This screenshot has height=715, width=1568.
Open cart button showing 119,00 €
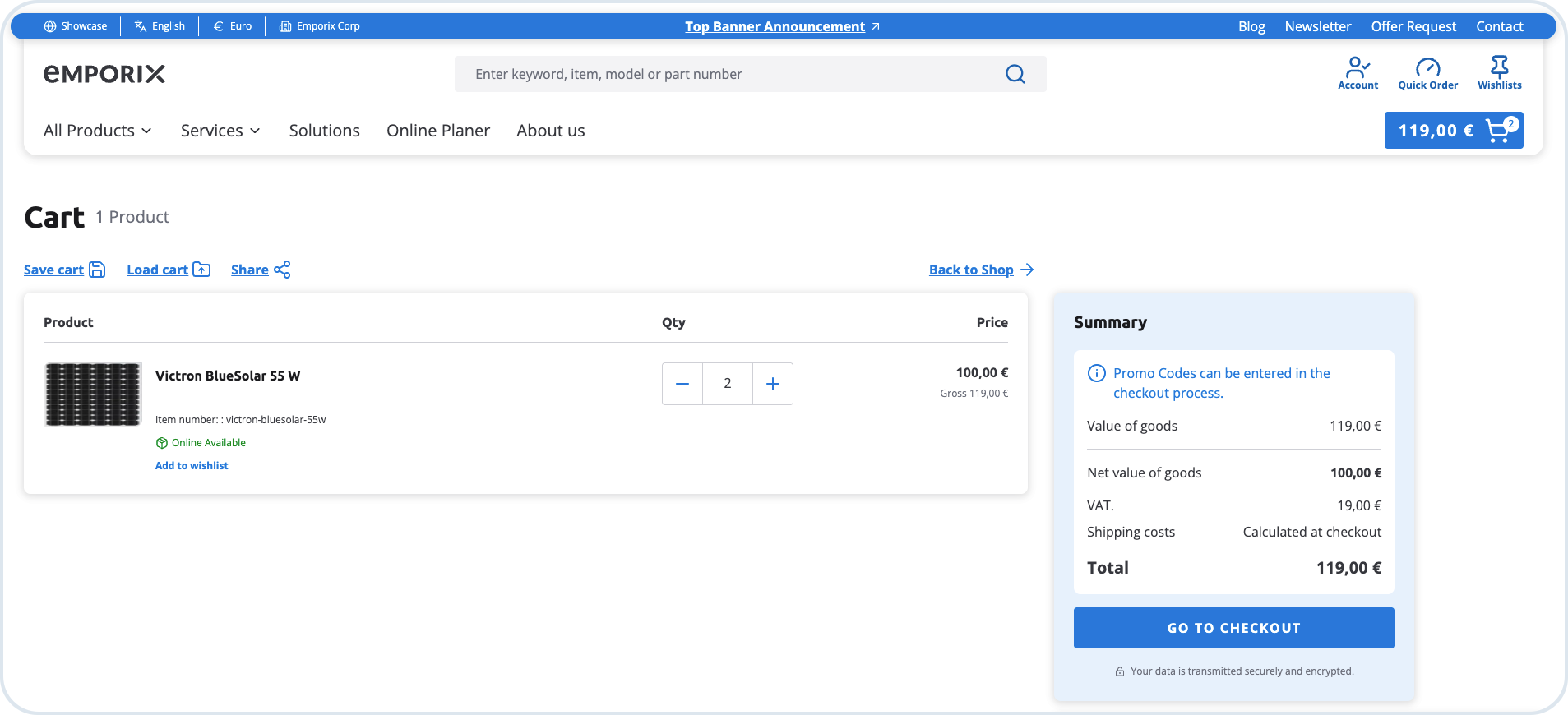point(1453,130)
